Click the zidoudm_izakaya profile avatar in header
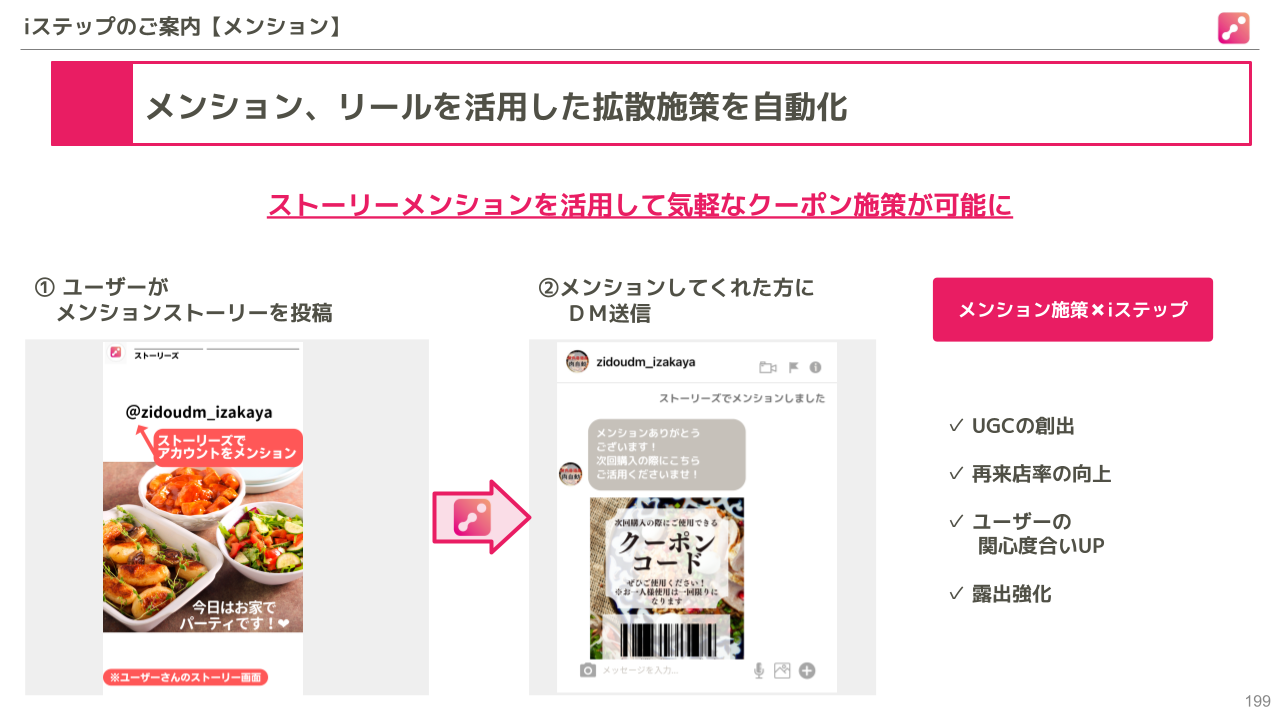The width and height of the screenshot is (1280, 720). tap(577, 362)
